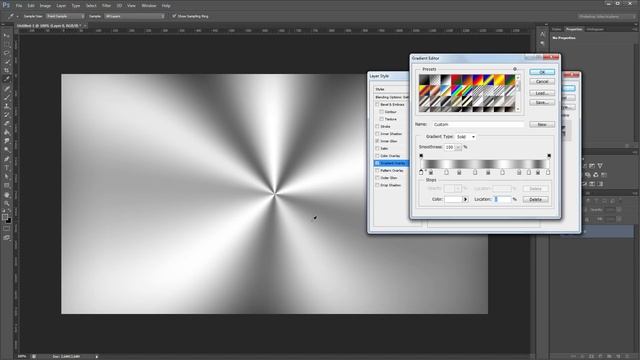
Task: Enable Color Overlay checkbox
Action: point(377,156)
